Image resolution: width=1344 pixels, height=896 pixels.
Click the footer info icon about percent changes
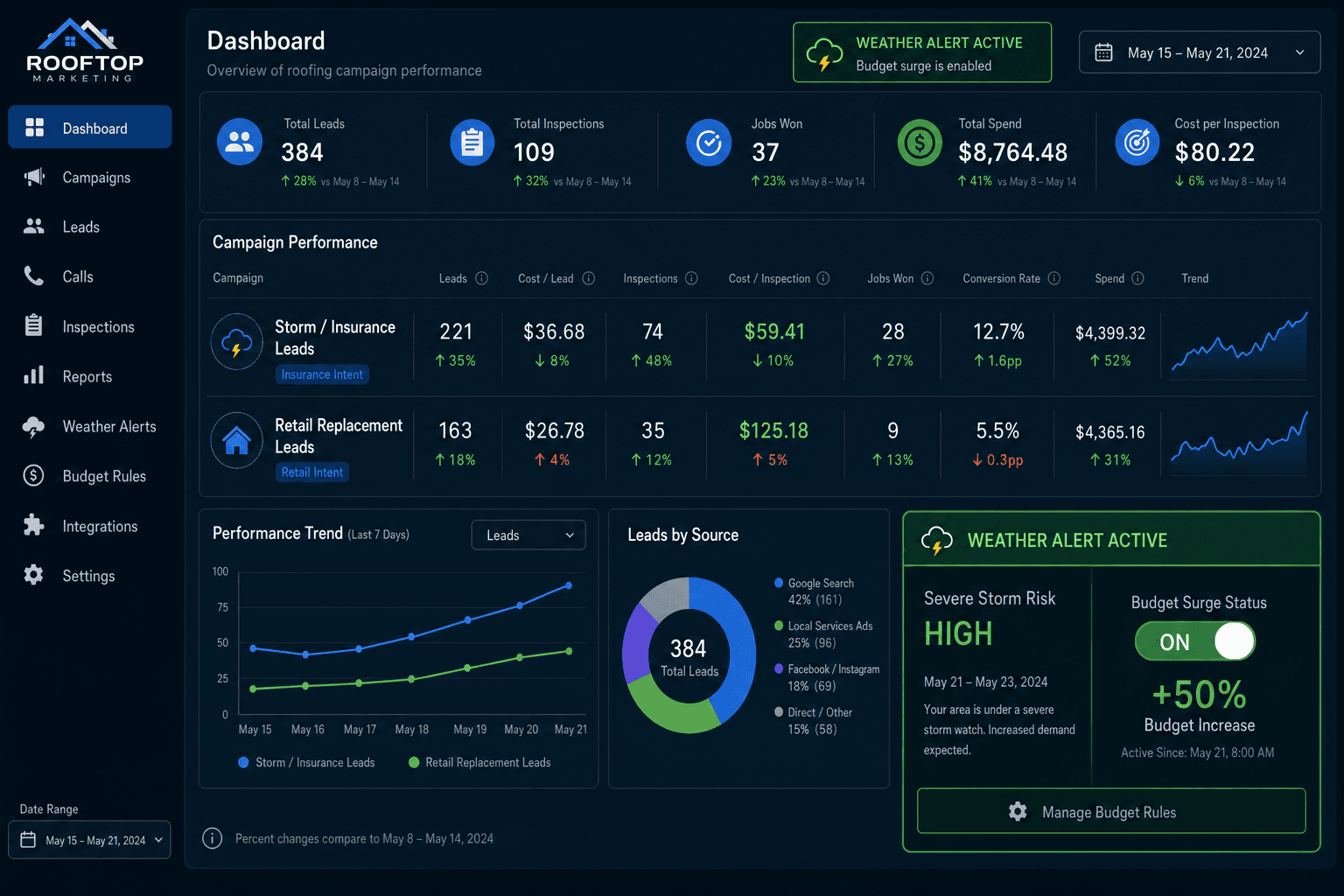tap(212, 838)
